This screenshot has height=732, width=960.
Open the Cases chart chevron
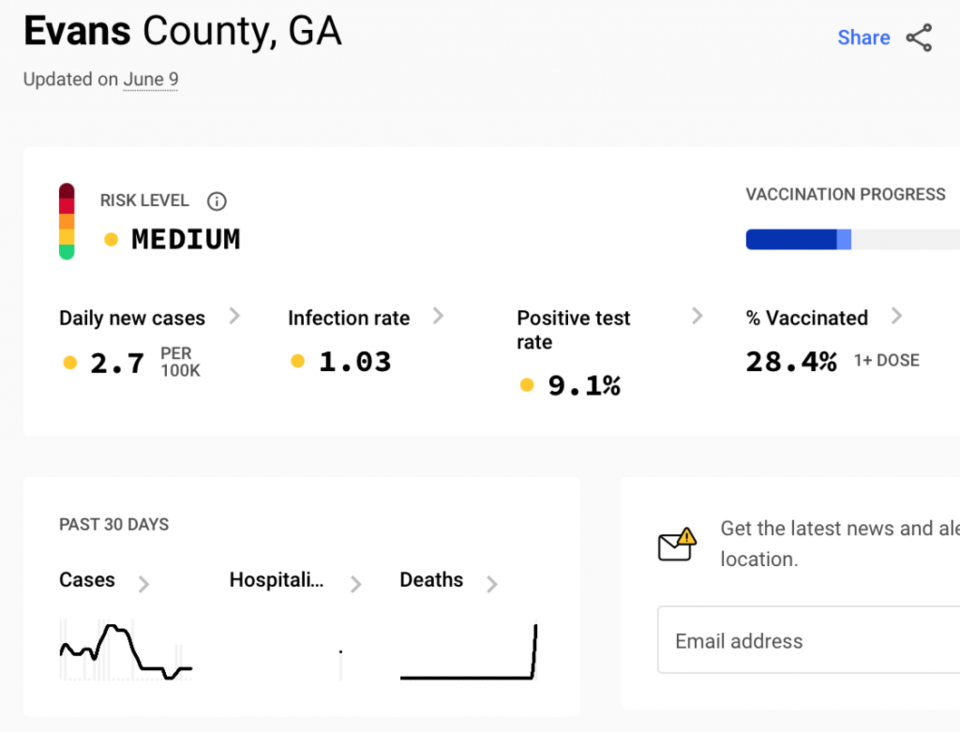[x=144, y=584]
